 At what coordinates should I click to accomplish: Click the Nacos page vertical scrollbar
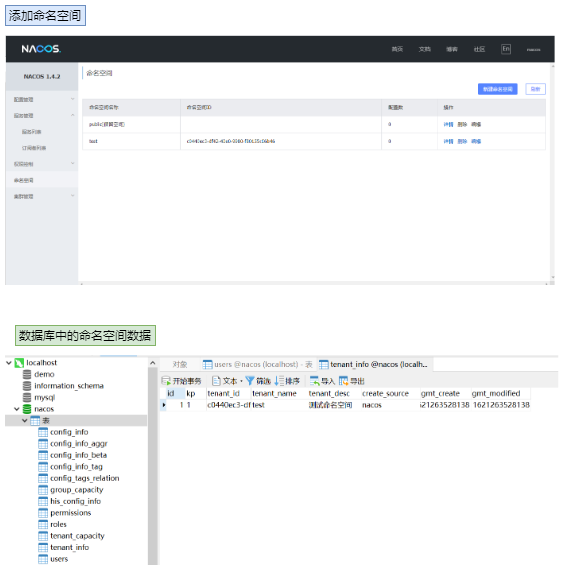tap(553, 172)
